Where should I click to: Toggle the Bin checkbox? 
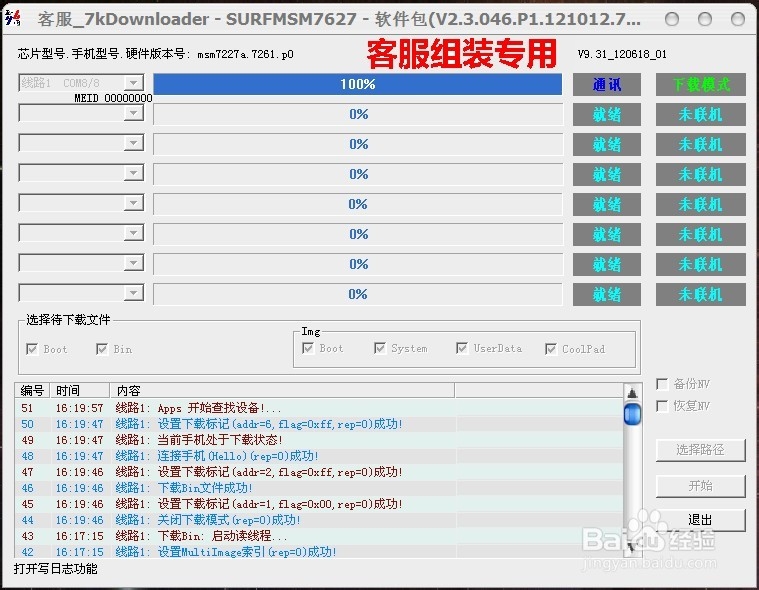(102, 349)
